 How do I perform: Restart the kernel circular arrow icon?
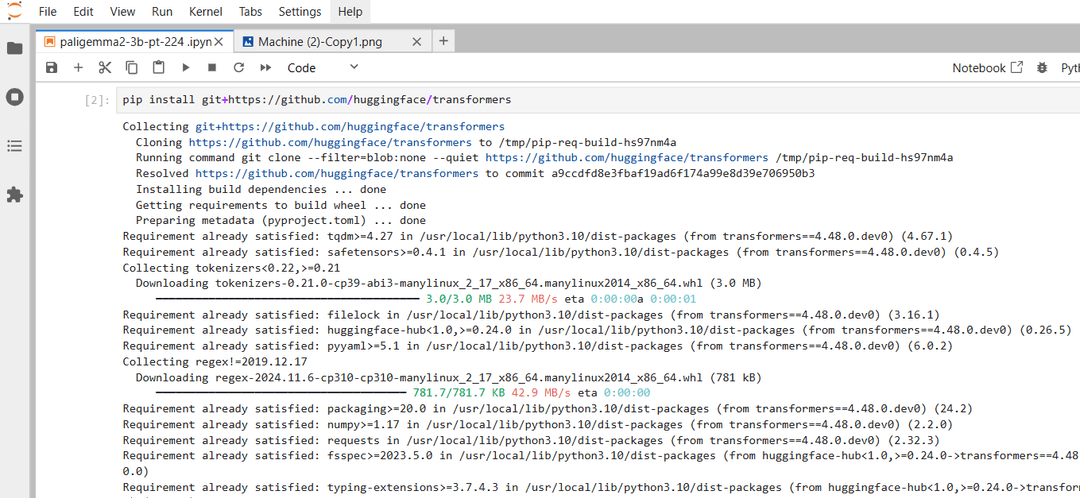coord(239,68)
